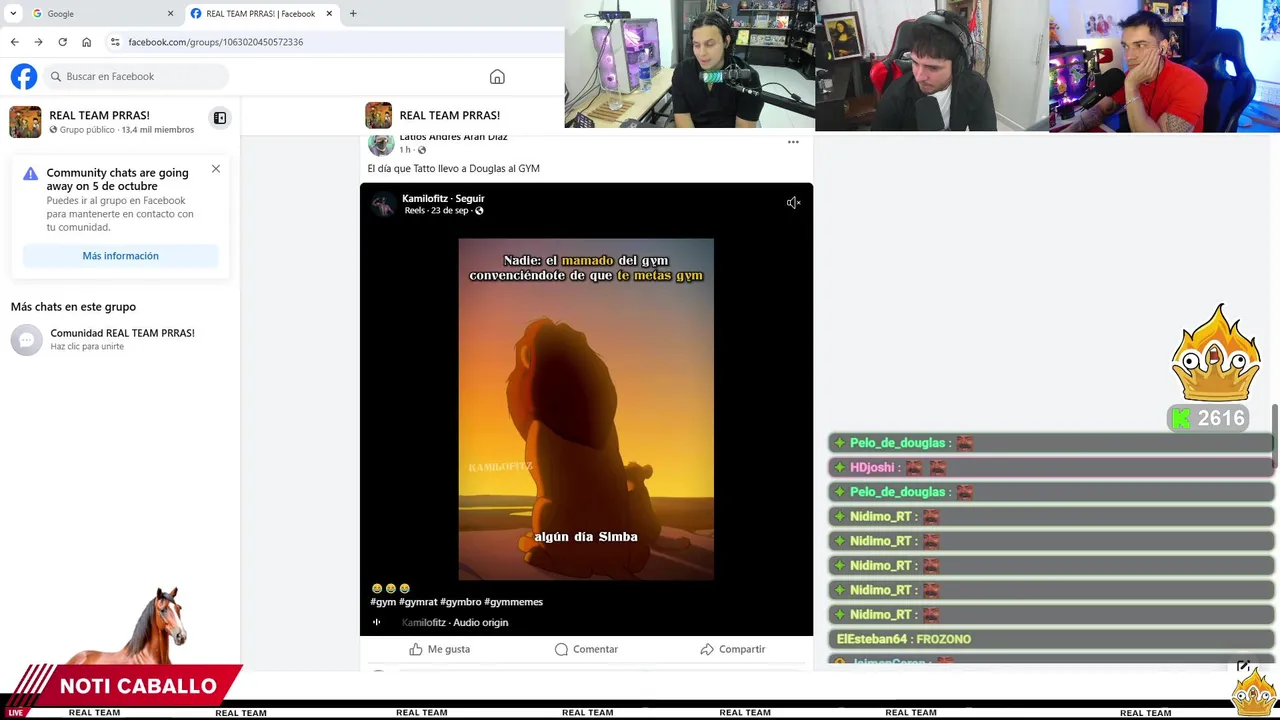Like the post with Me gusta

[439, 649]
